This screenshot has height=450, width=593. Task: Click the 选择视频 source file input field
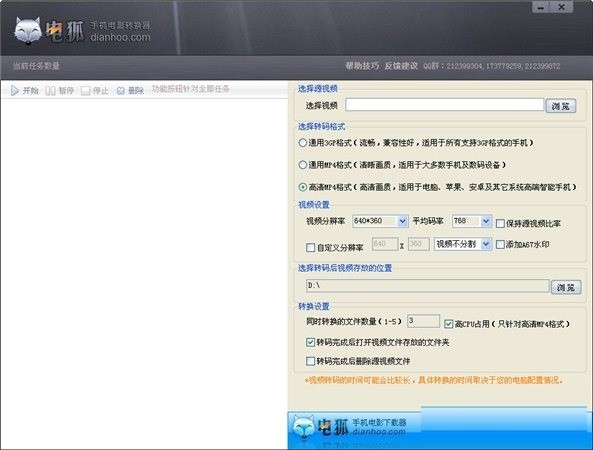click(444, 105)
